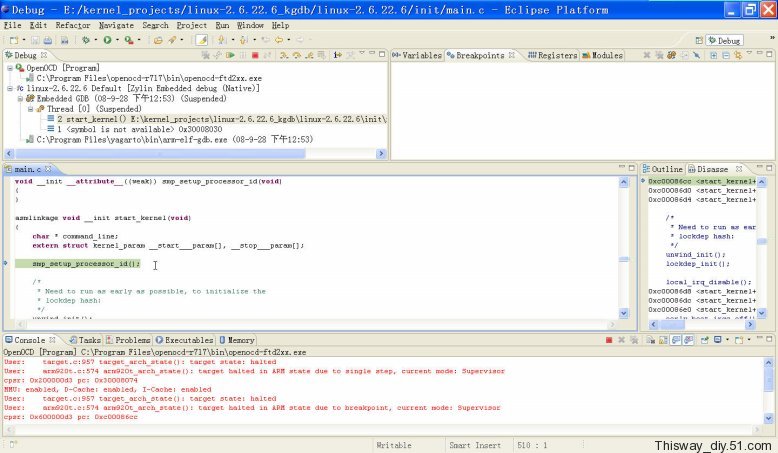
Task: Click Step Into in Debug view toolbar
Action: coord(284,55)
